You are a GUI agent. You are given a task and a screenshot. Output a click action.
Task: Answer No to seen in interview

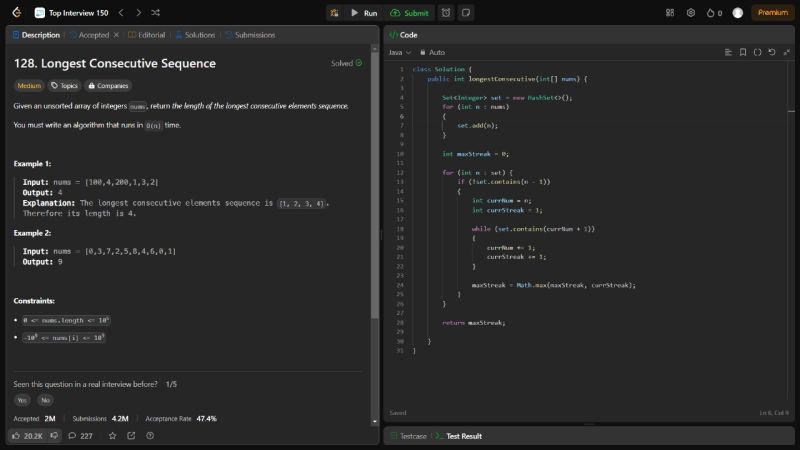point(45,401)
